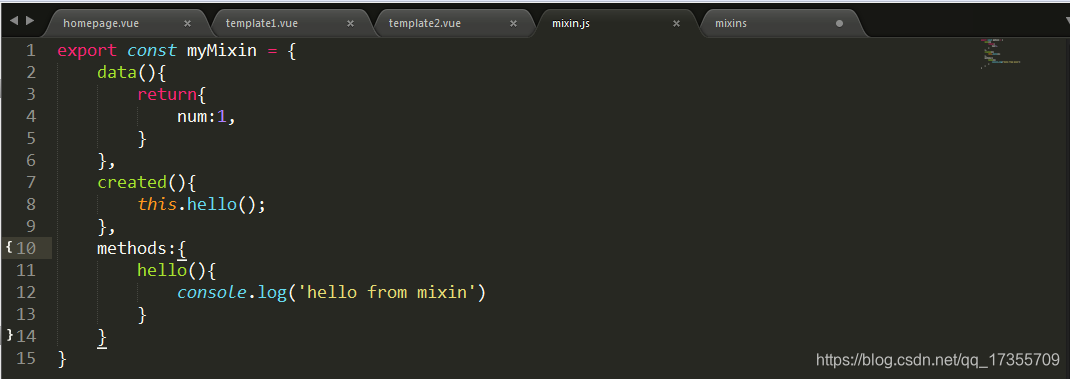Click unsaved dot on mixins tab

pos(839,23)
